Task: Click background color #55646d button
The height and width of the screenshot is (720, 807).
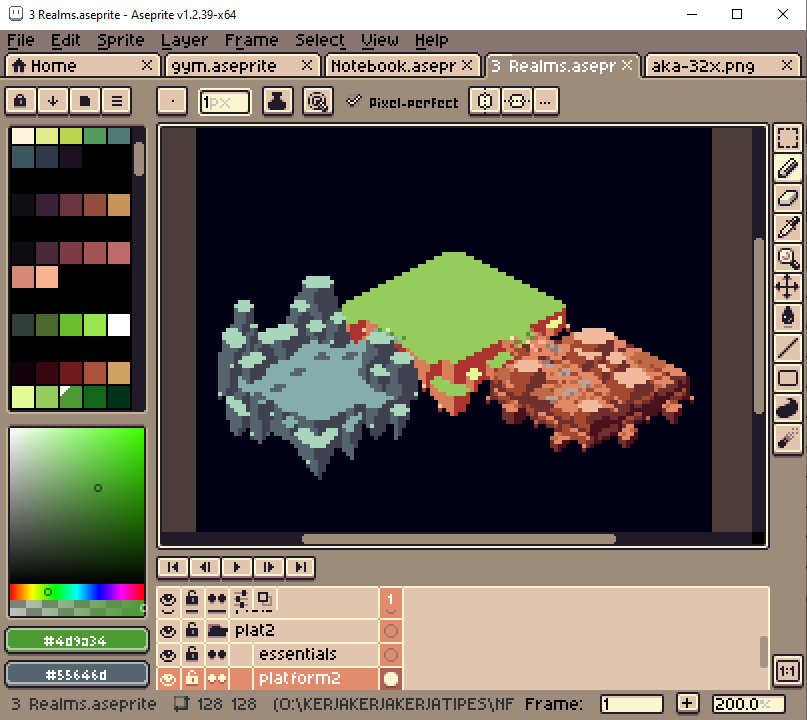Action: pyautogui.click(x=77, y=675)
